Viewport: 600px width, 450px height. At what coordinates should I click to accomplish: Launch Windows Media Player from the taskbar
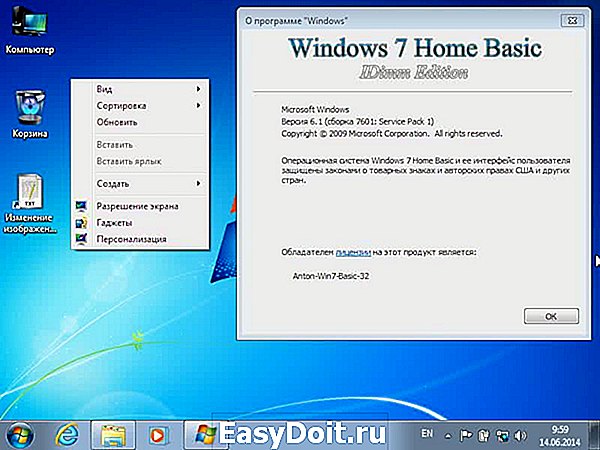point(158,435)
